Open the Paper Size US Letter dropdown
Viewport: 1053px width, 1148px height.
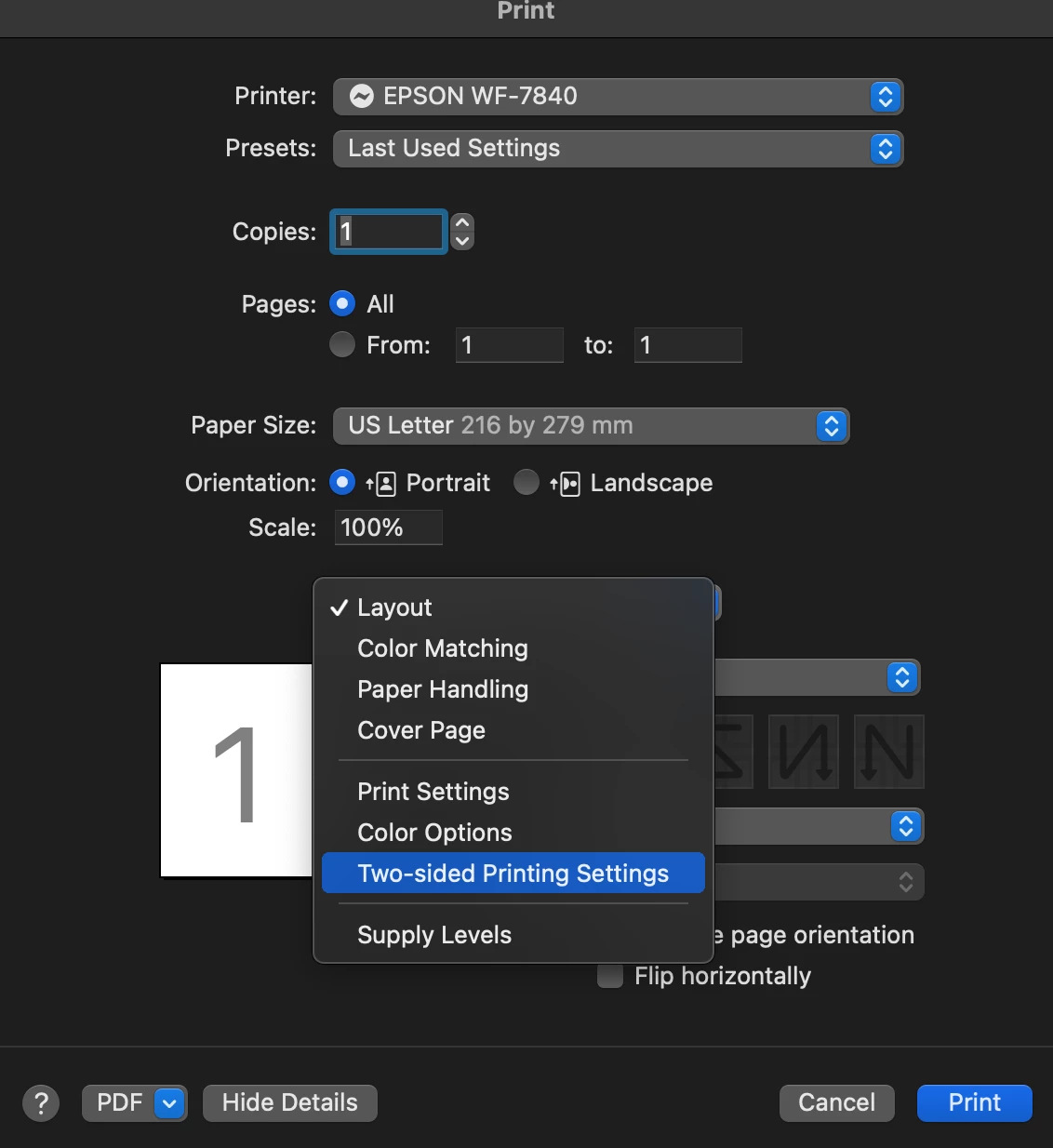click(592, 425)
